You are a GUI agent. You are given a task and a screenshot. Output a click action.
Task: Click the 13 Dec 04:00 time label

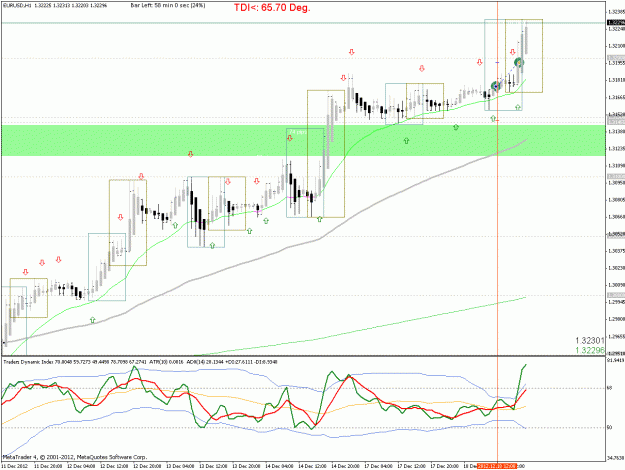click(x=181, y=466)
